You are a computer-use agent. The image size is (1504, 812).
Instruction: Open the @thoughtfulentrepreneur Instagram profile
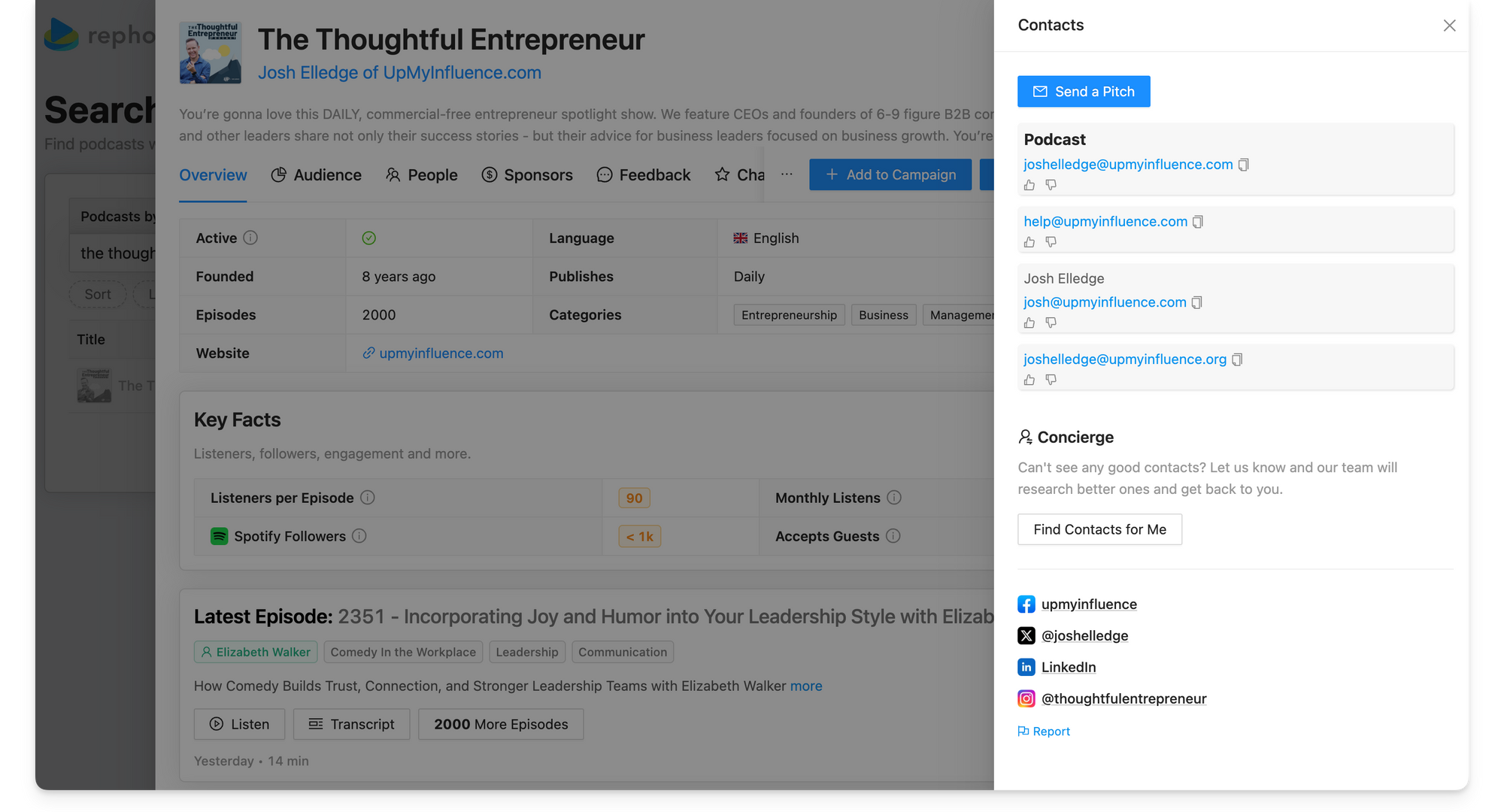pyautogui.click(x=1123, y=699)
